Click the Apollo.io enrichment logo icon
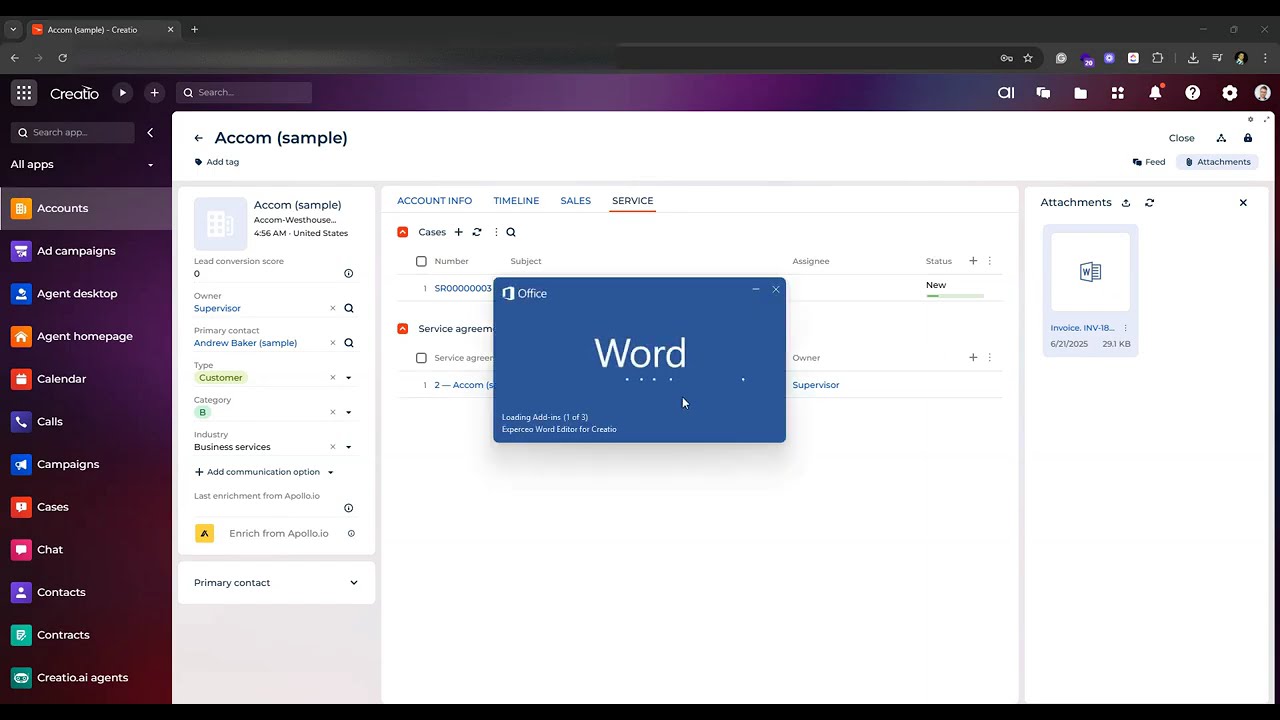The width and height of the screenshot is (1280, 720). (x=204, y=534)
